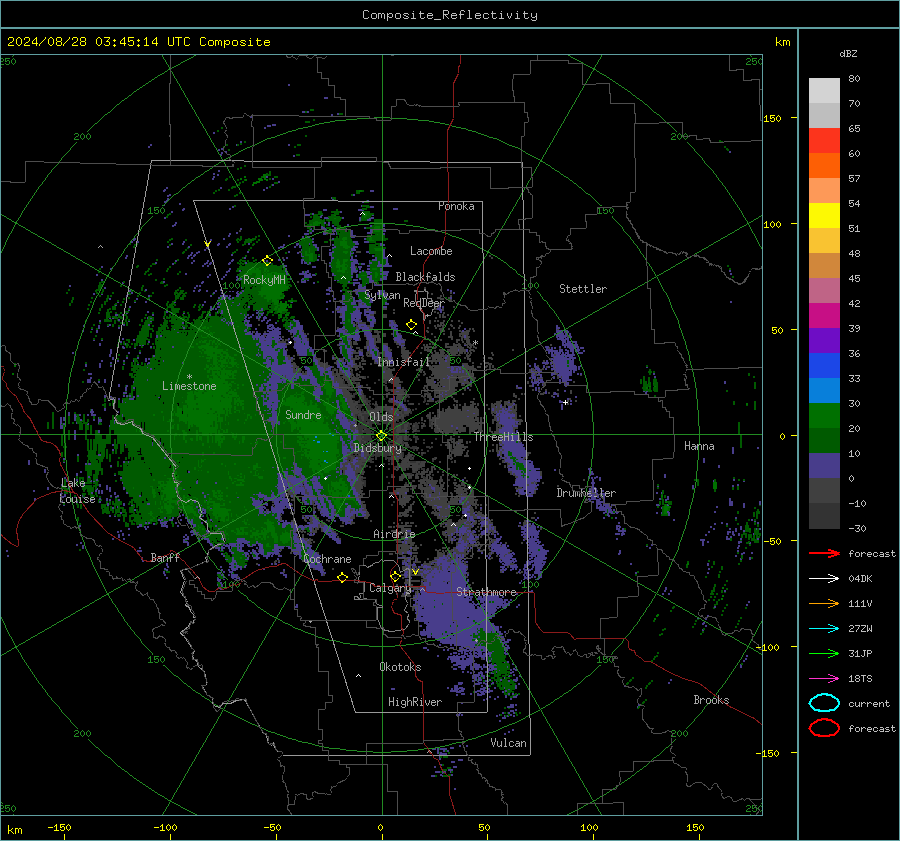Click the Sylvan label on the map
900x841 pixels.
pos(382,295)
